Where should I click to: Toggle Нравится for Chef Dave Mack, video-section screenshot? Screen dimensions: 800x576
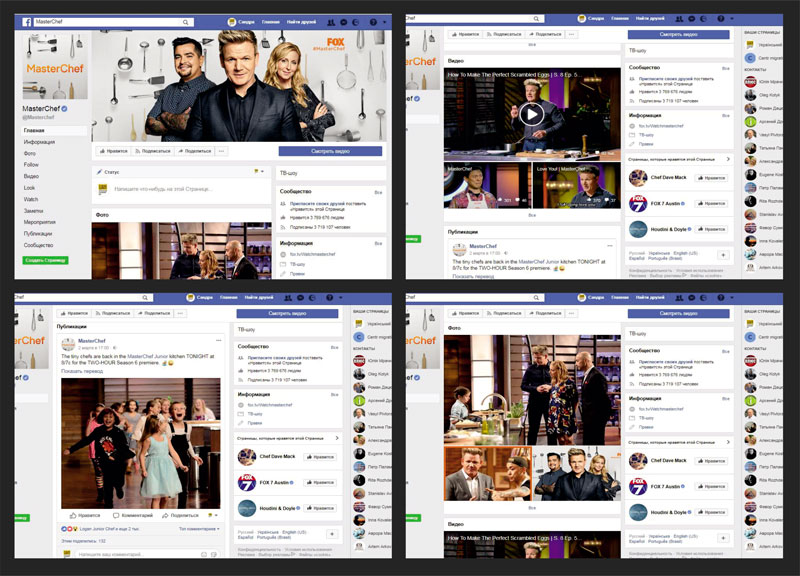pos(712,178)
